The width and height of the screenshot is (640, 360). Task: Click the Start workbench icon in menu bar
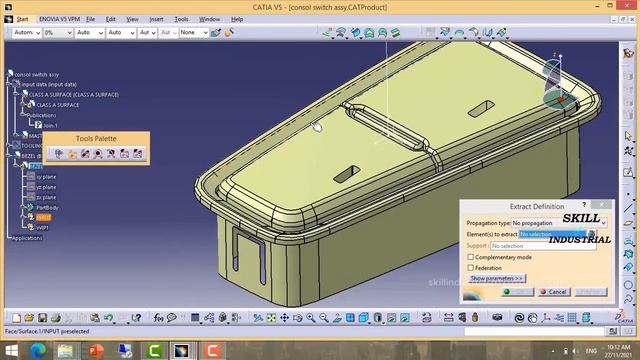point(8,19)
